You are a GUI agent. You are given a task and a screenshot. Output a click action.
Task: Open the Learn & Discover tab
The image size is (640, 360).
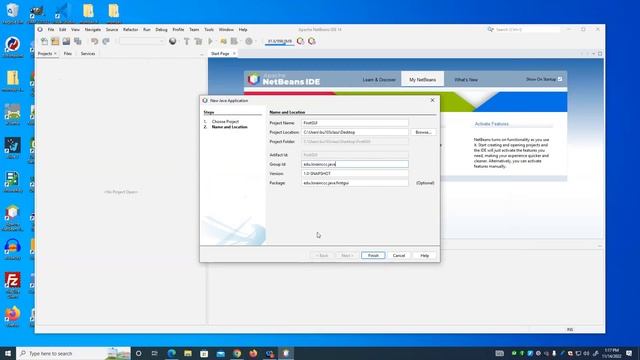click(379, 80)
